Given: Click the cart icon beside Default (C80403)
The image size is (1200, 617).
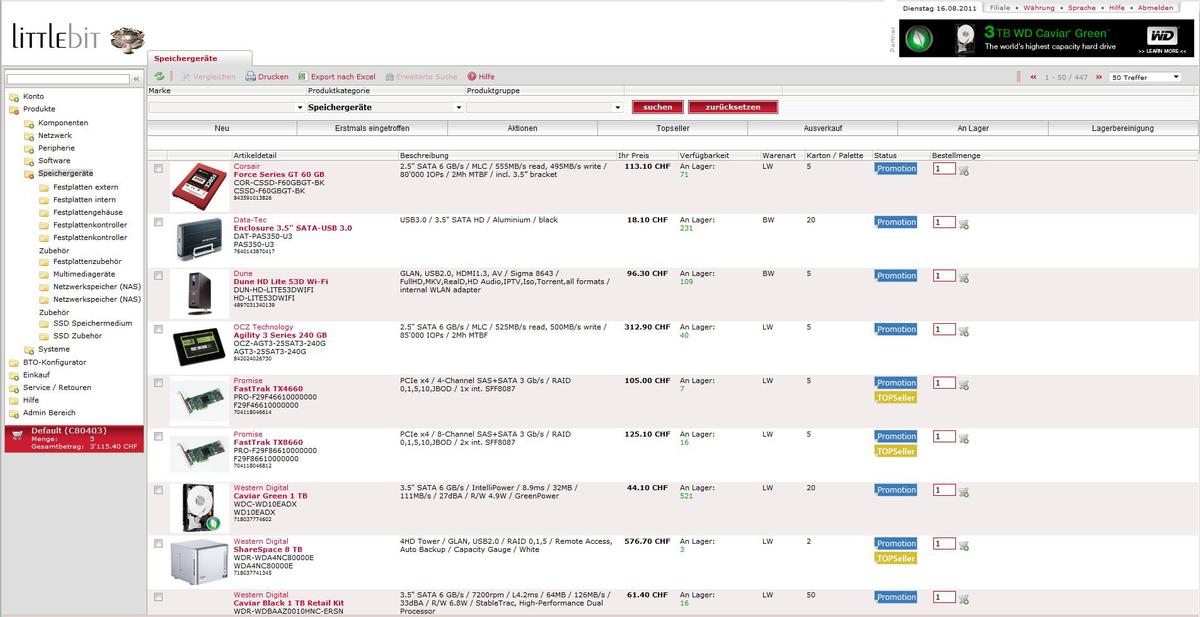Looking at the screenshot, I should click(15, 434).
